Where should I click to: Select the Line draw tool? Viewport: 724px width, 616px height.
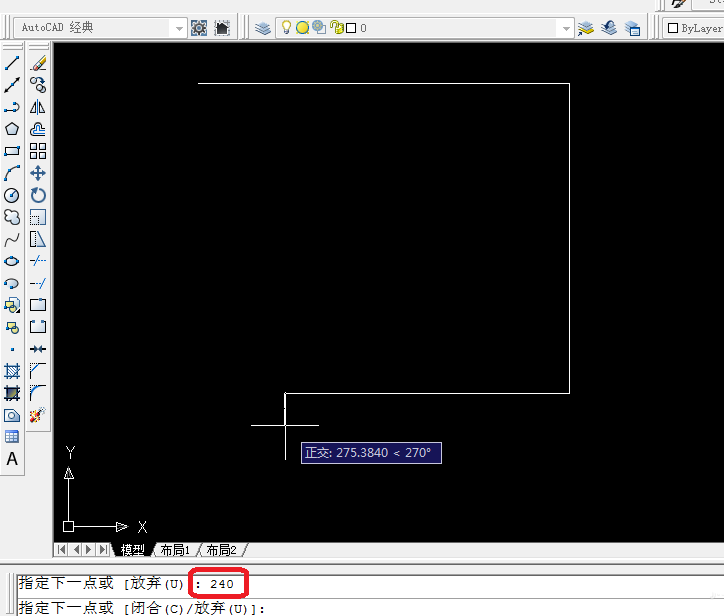coord(12,63)
